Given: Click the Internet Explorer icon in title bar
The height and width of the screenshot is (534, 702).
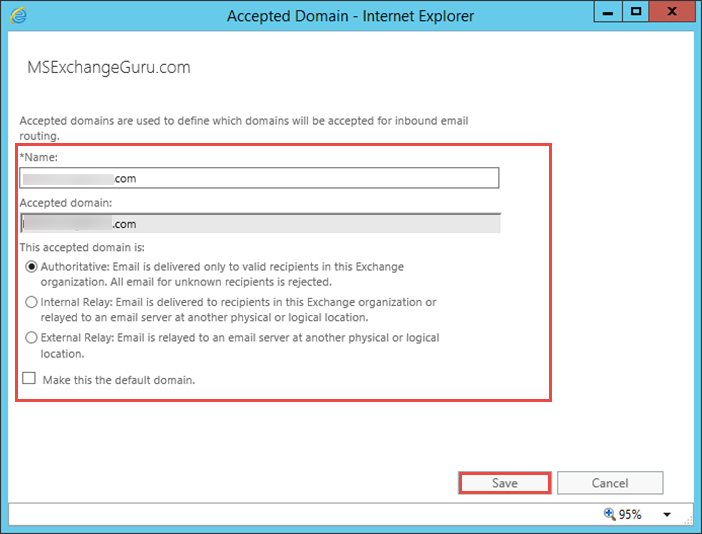Looking at the screenshot, I should (x=19, y=16).
